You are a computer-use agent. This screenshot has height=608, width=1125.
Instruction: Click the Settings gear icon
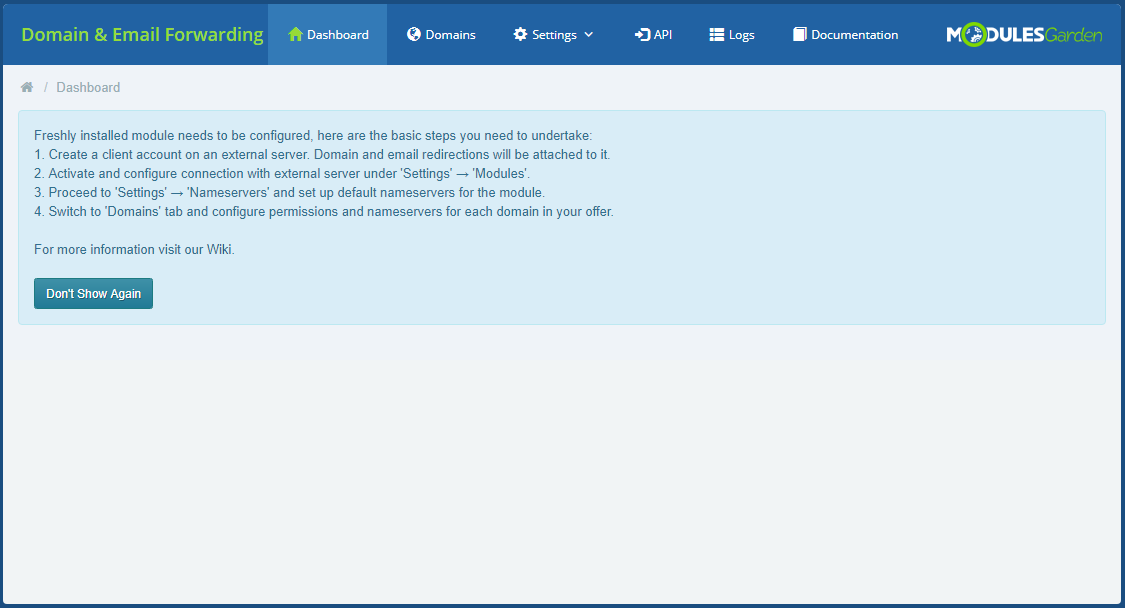click(x=520, y=34)
